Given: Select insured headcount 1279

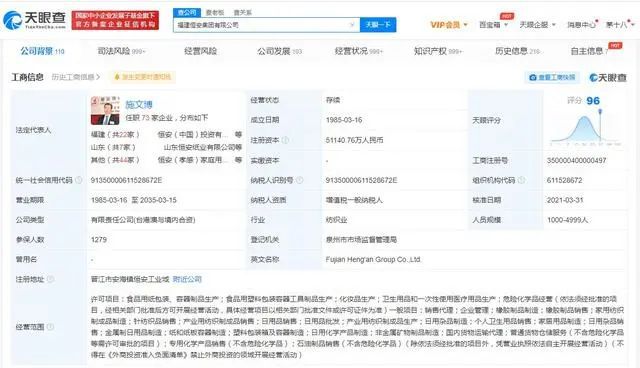Looking at the screenshot, I should click(99, 239).
